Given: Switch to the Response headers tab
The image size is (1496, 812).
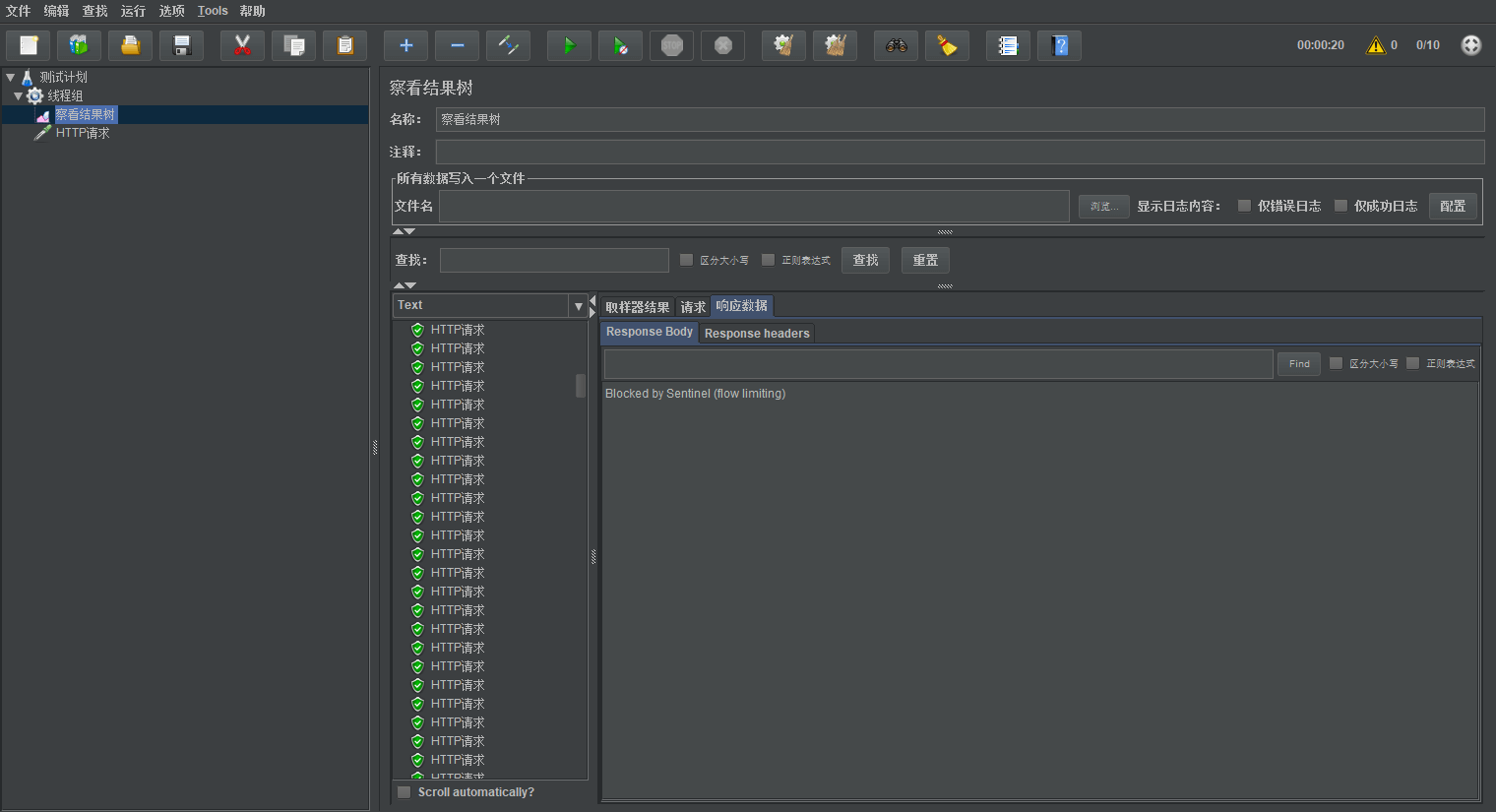Looking at the screenshot, I should click(757, 334).
